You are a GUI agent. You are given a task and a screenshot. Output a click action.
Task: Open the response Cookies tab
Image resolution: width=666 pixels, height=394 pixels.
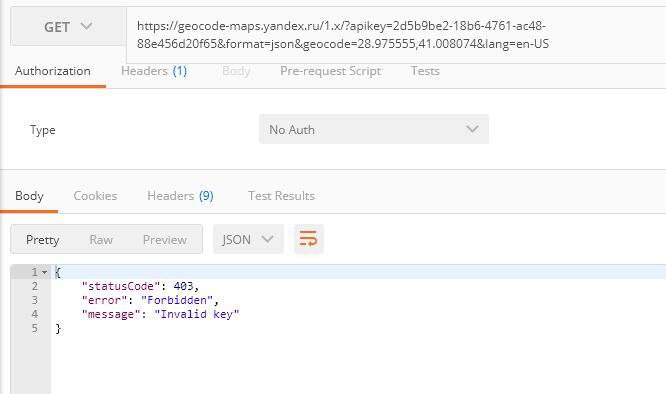point(95,196)
